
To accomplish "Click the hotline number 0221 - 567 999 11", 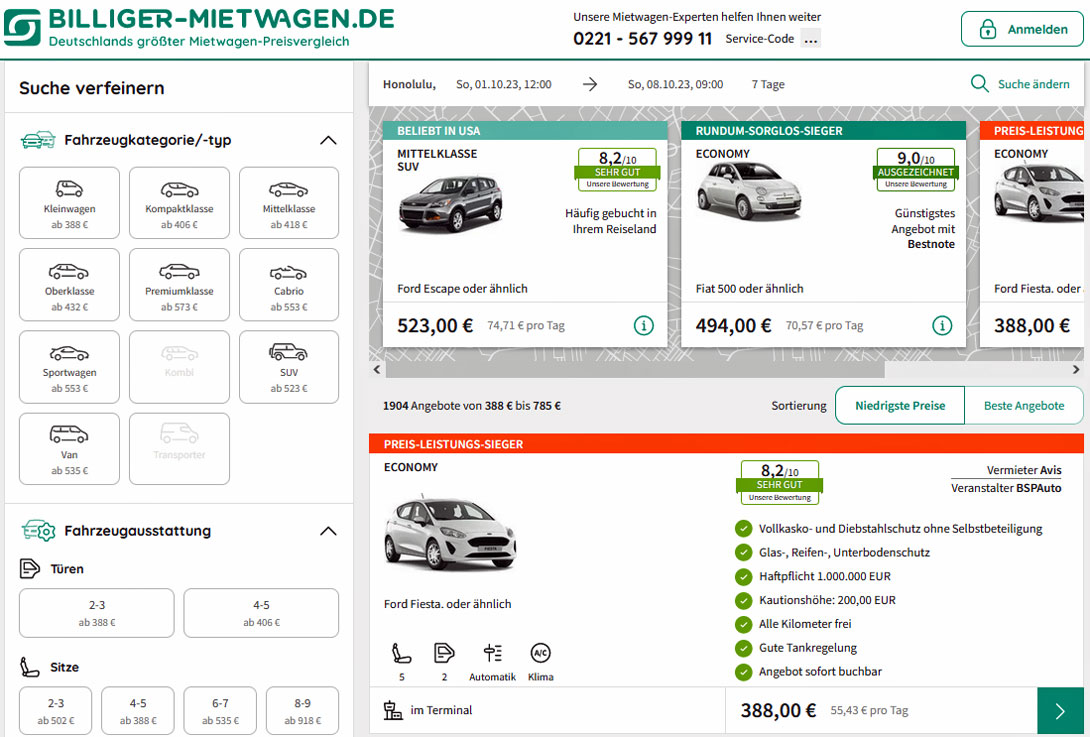I will tap(642, 38).
